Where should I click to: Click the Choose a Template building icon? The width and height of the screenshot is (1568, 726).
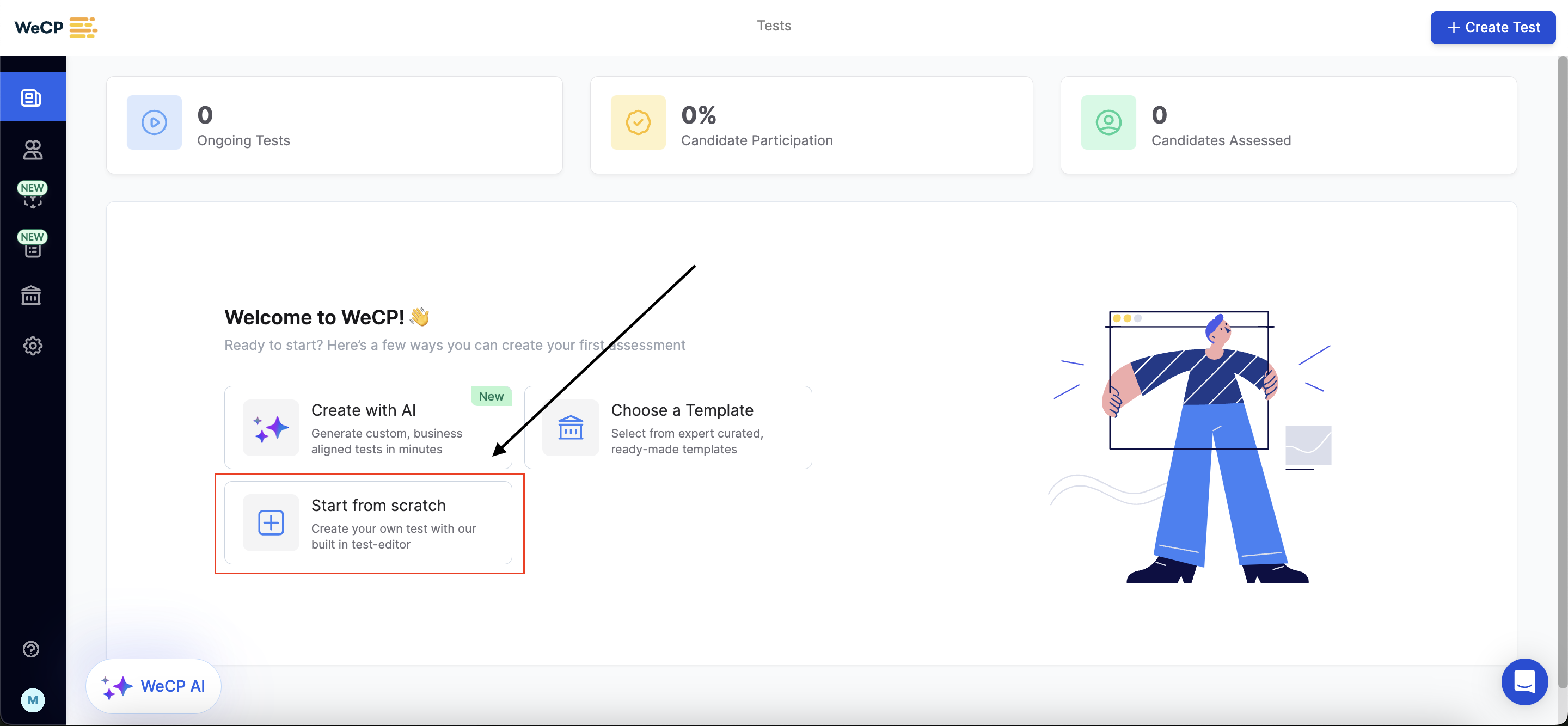click(571, 428)
